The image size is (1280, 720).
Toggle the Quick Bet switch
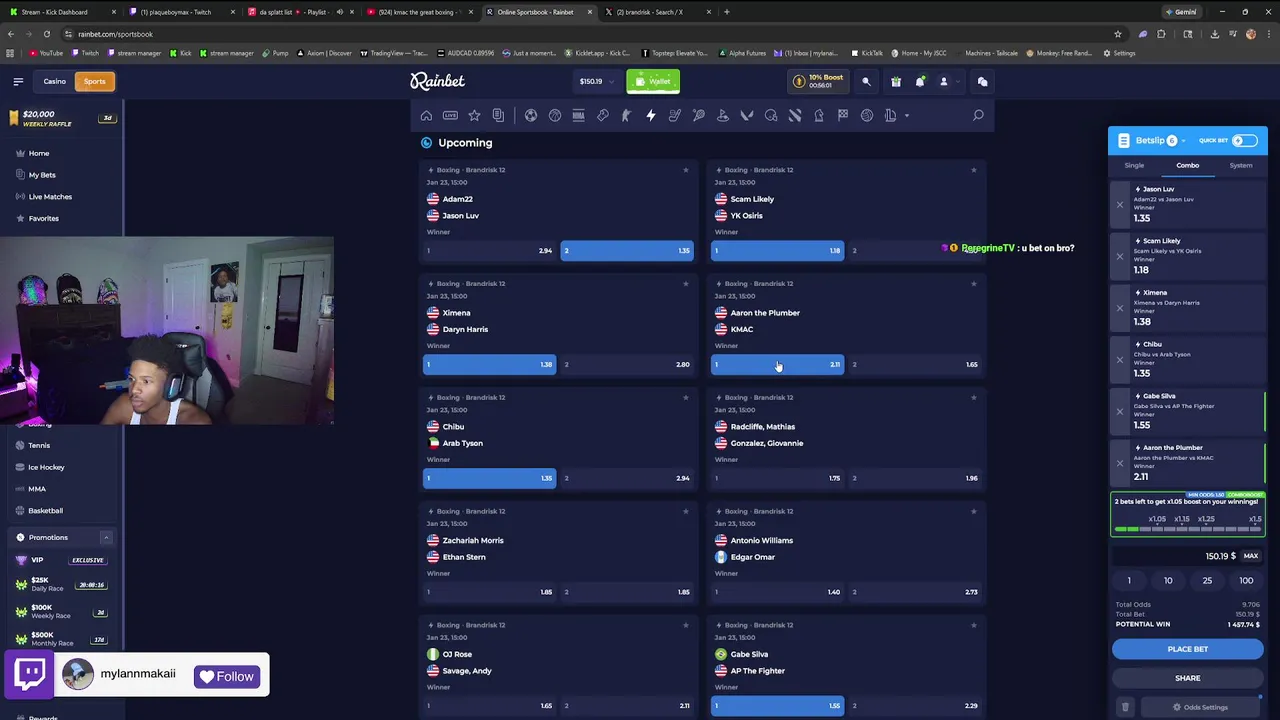click(1245, 141)
